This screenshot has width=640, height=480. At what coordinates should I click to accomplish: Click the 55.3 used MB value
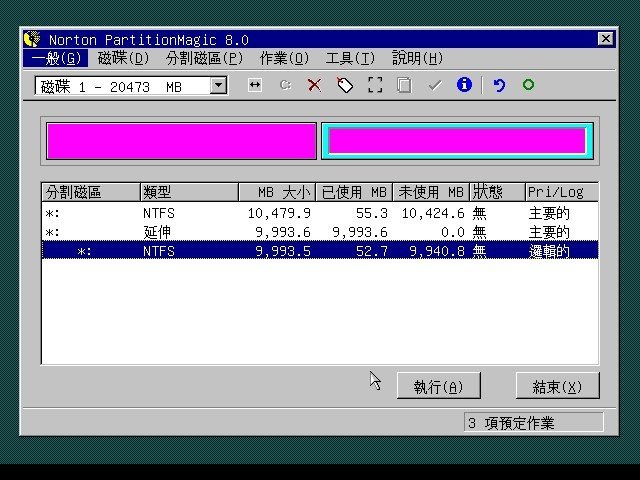click(371, 213)
